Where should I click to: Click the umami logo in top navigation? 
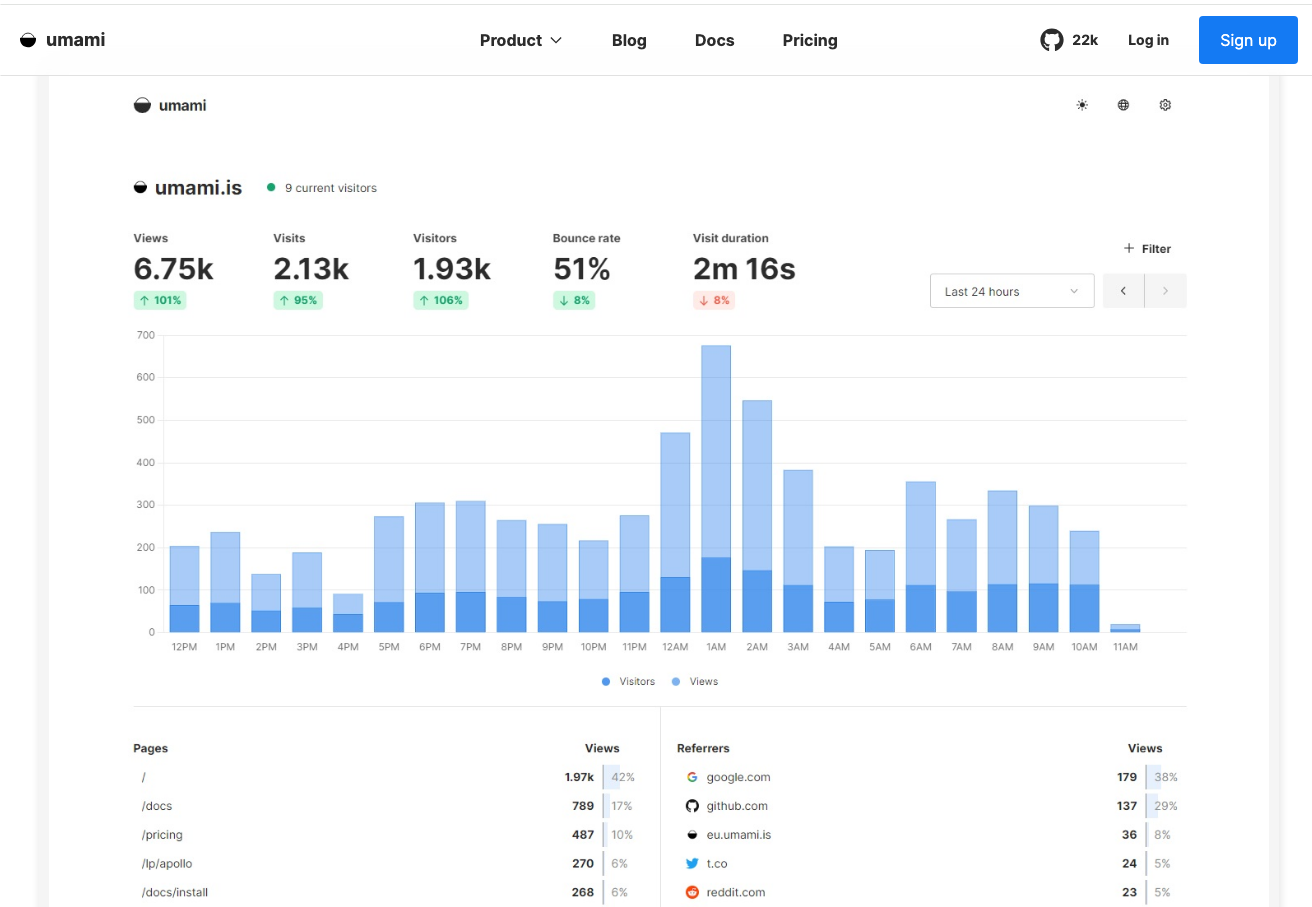pyautogui.click(x=62, y=40)
